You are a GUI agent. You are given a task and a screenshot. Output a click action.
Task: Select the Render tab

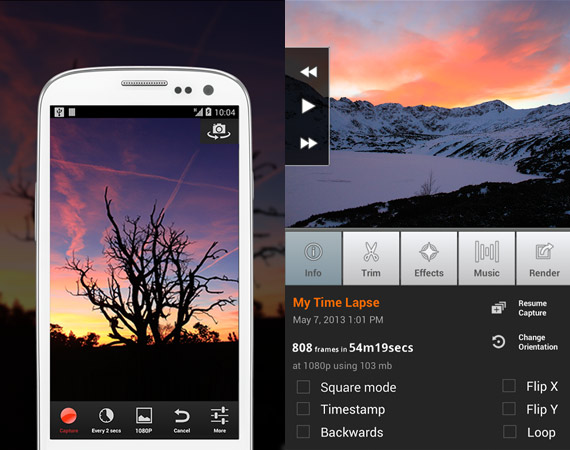pos(543,258)
